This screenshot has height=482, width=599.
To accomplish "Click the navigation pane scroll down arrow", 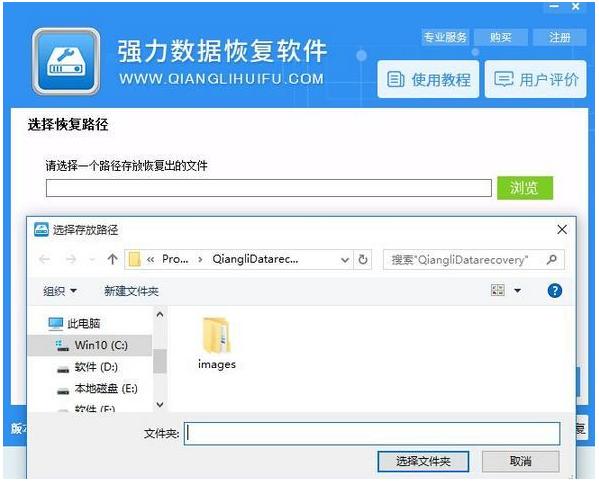I will click(x=160, y=404).
